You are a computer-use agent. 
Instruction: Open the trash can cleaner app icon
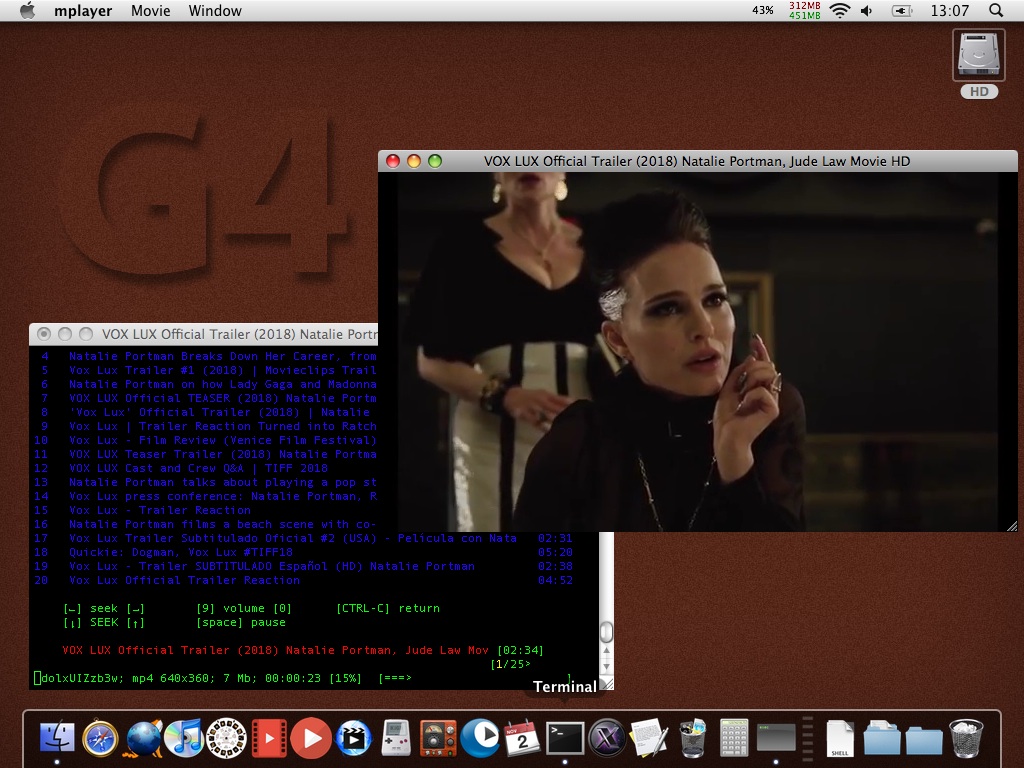(692, 738)
